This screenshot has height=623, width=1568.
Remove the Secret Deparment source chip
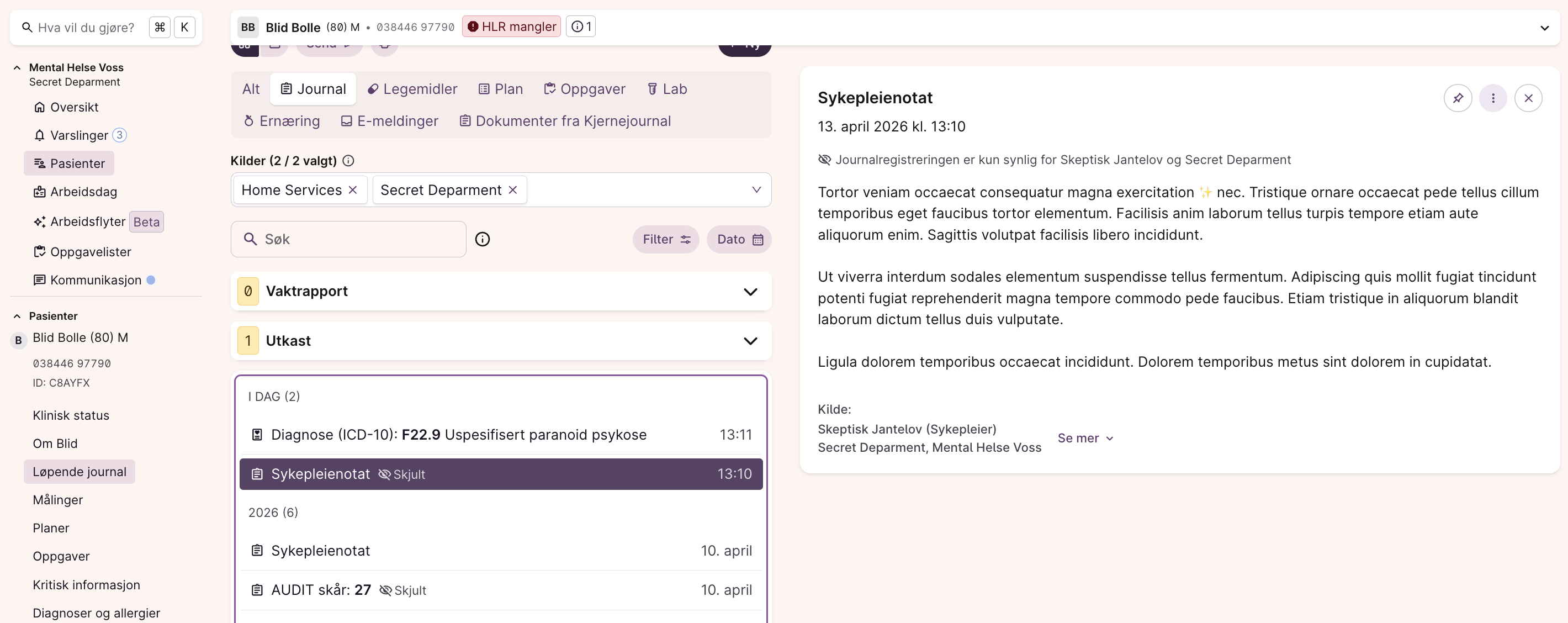pyautogui.click(x=512, y=190)
